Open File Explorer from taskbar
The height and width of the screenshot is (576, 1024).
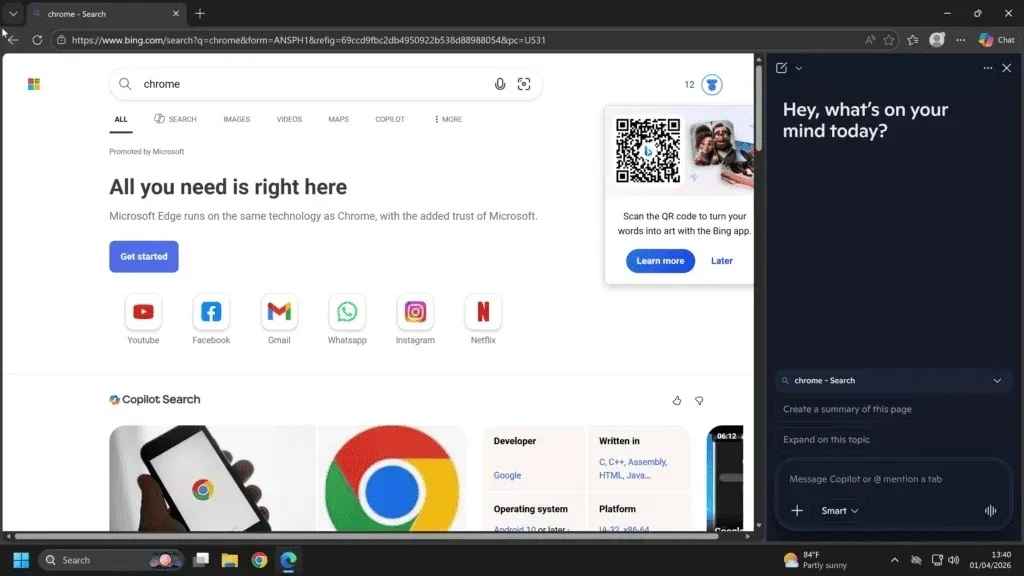(x=229, y=560)
